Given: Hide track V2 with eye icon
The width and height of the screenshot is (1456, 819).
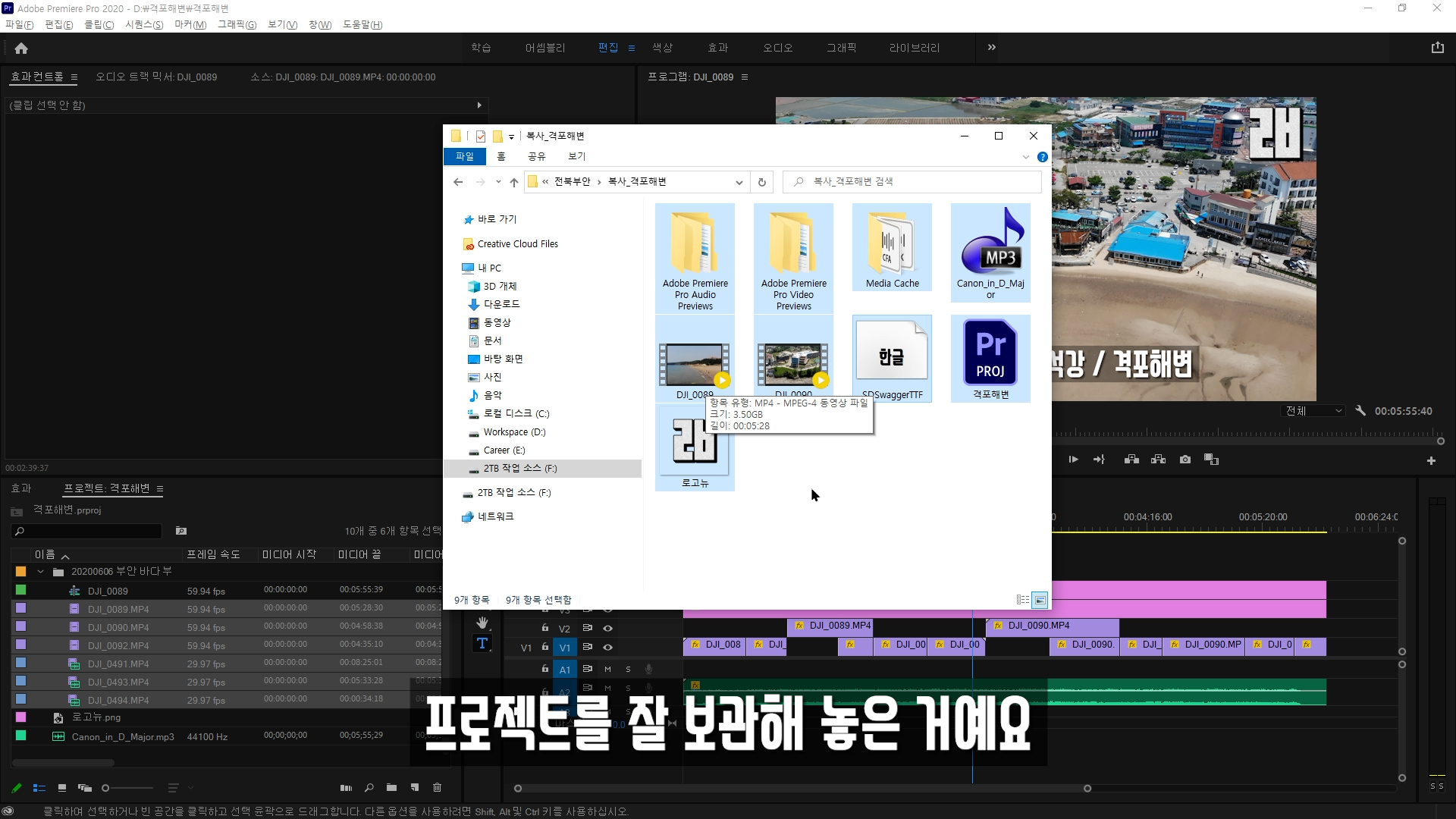Looking at the screenshot, I should [x=607, y=628].
